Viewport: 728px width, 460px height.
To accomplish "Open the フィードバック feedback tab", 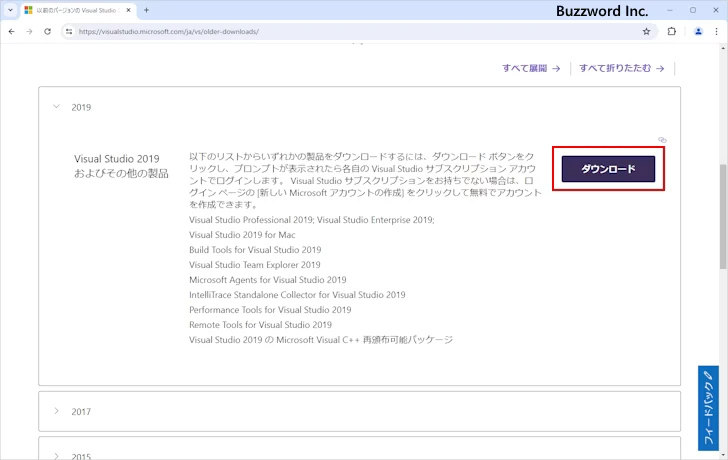I will click(708, 408).
